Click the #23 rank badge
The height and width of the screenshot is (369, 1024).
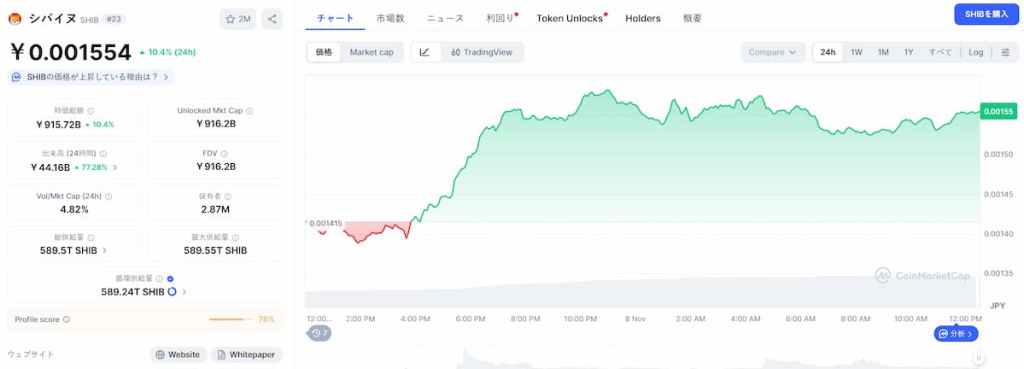(x=113, y=19)
